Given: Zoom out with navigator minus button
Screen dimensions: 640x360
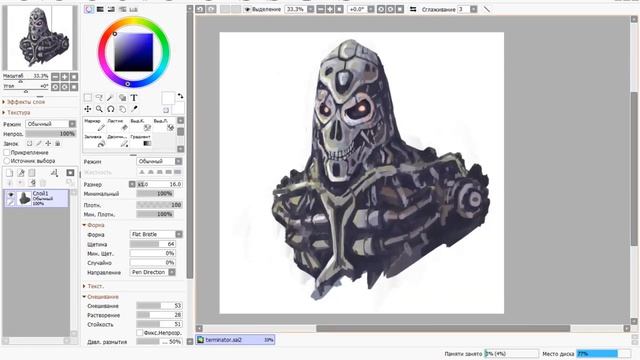Looking at the screenshot, I should [55, 77].
